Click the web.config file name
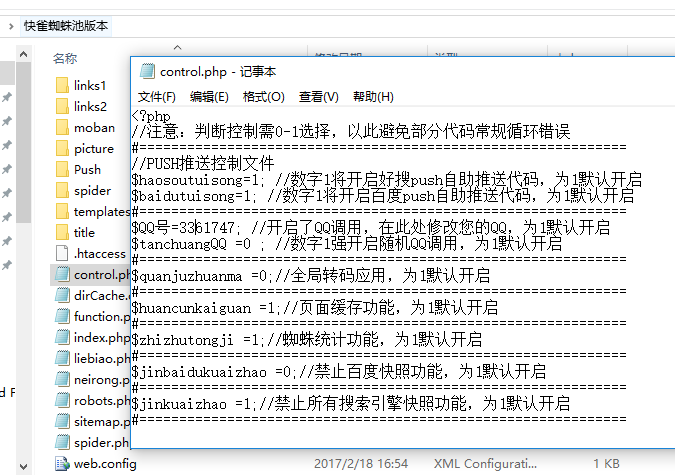The width and height of the screenshot is (675, 475). [105, 463]
